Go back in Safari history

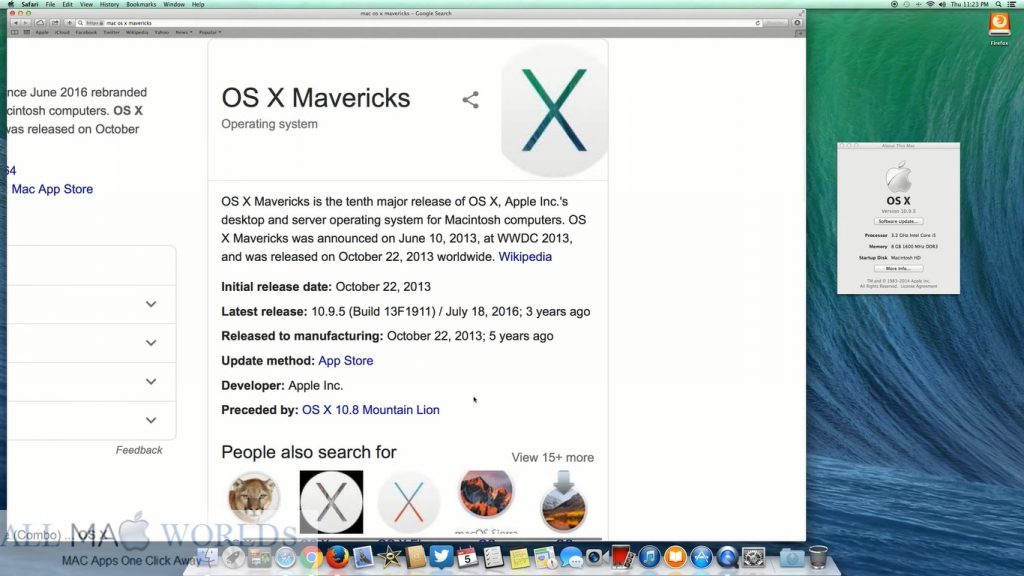tap(16, 23)
